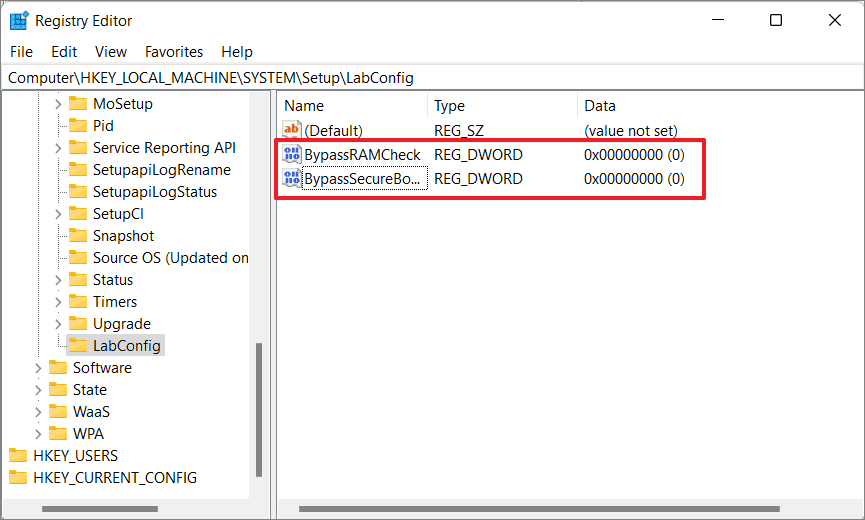865x520 pixels.
Task: Click the SetupapiLogRename folder icon
Action: point(78,170)
